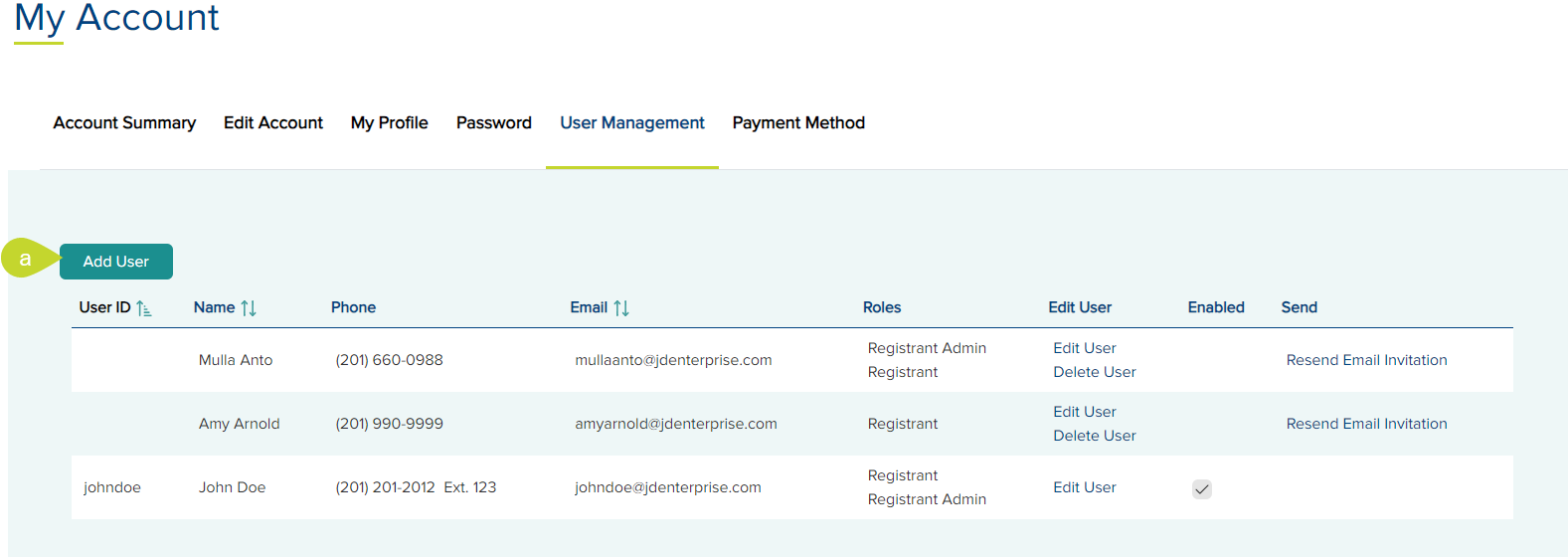This screenshot has width=1568, height=557.
Task: Click the johndoe@jdenterprise.com email cell
Action: pyautogui.click(x=668, y=487)
